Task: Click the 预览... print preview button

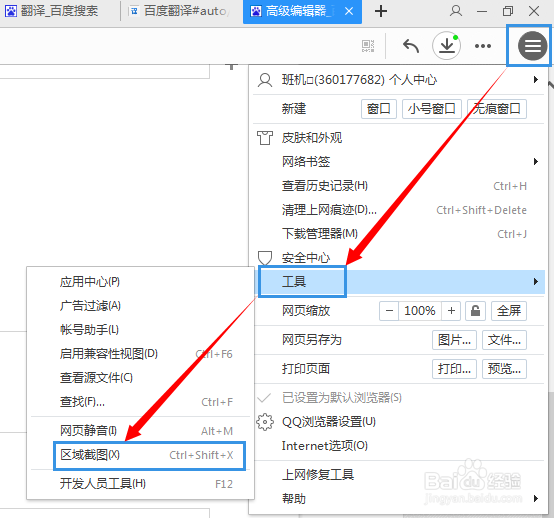Action: coord(504,369)
